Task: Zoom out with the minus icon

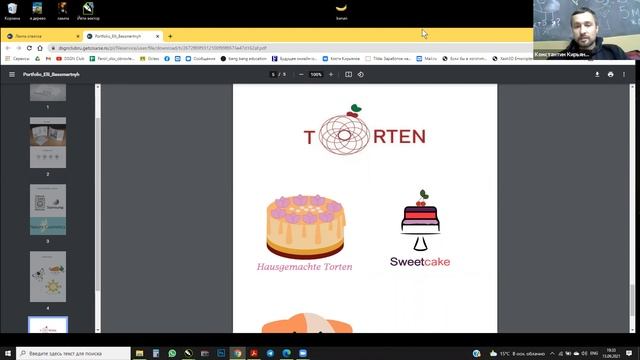Action: (x=301, y=75)
